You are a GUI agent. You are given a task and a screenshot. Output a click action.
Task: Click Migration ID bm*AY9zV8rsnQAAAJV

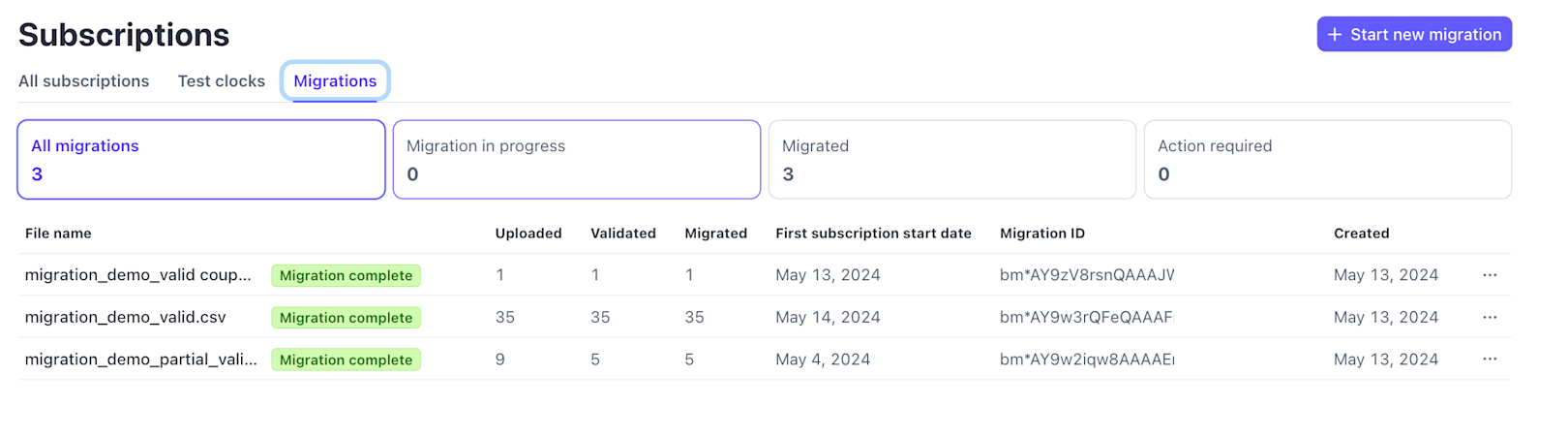click(1086, 275)
